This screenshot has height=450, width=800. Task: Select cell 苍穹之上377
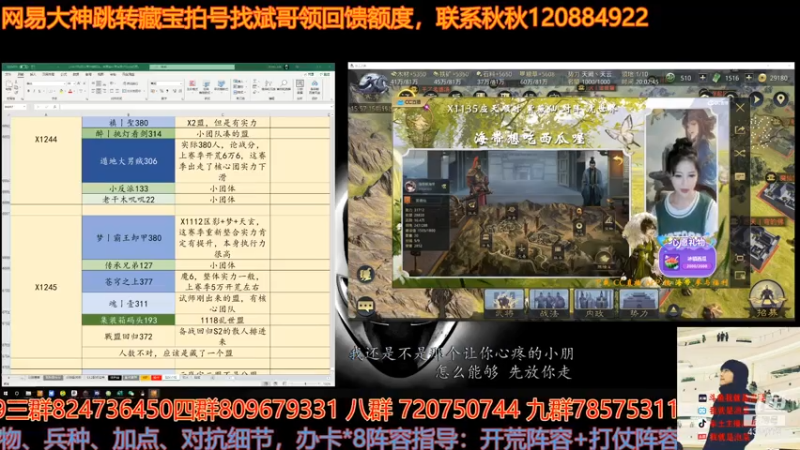(128, 282)
